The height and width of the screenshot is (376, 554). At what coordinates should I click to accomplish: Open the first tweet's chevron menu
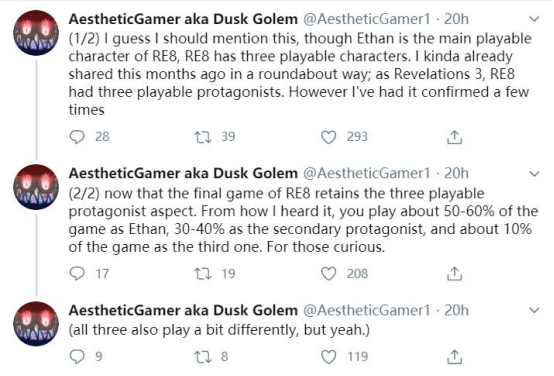click(535, 19)
